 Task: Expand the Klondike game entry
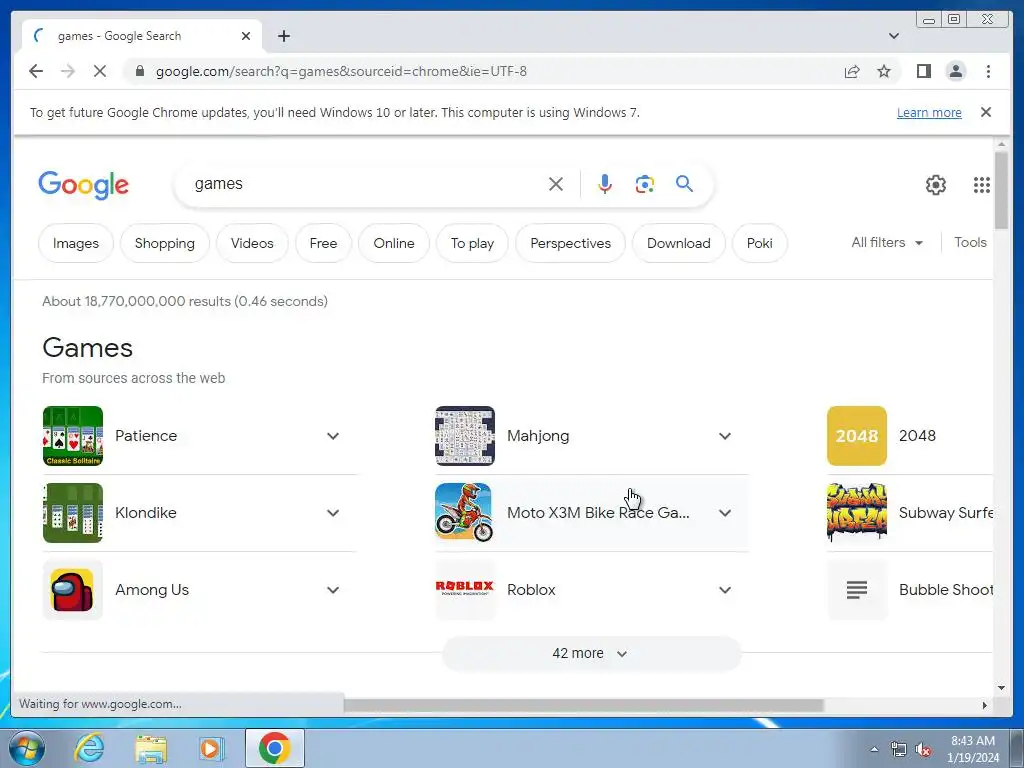pos(332,513)
